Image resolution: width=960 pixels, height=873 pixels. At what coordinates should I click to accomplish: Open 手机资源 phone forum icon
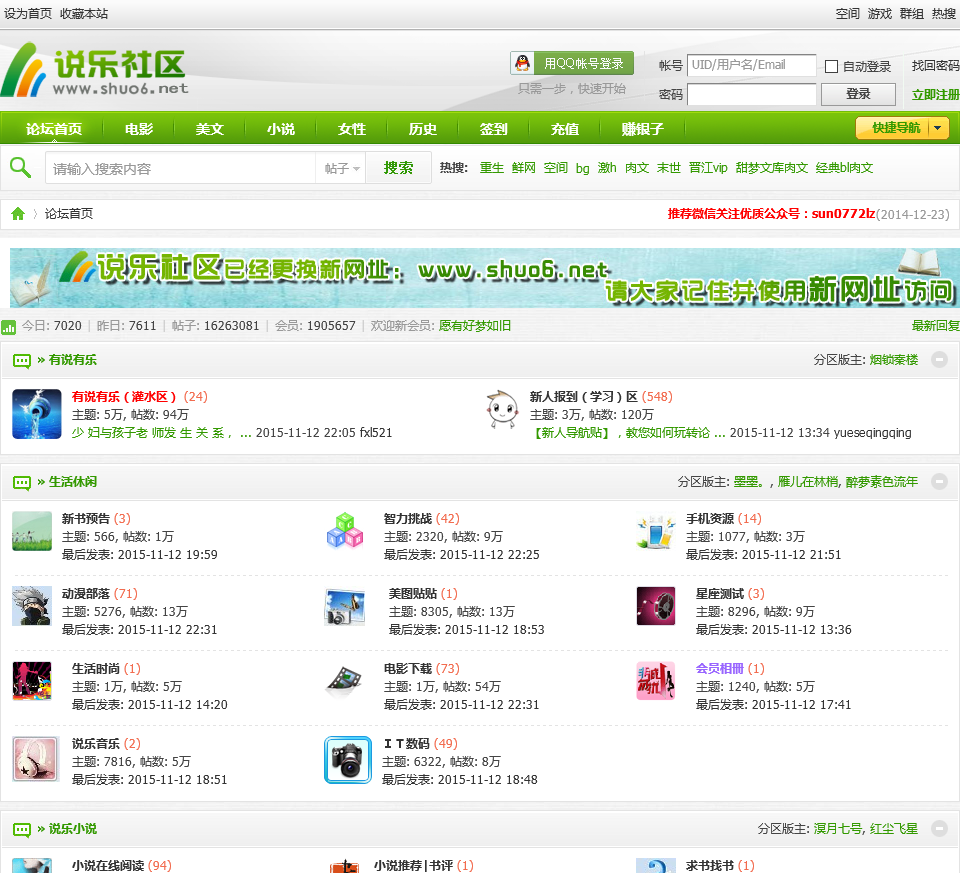pos(656,531)
